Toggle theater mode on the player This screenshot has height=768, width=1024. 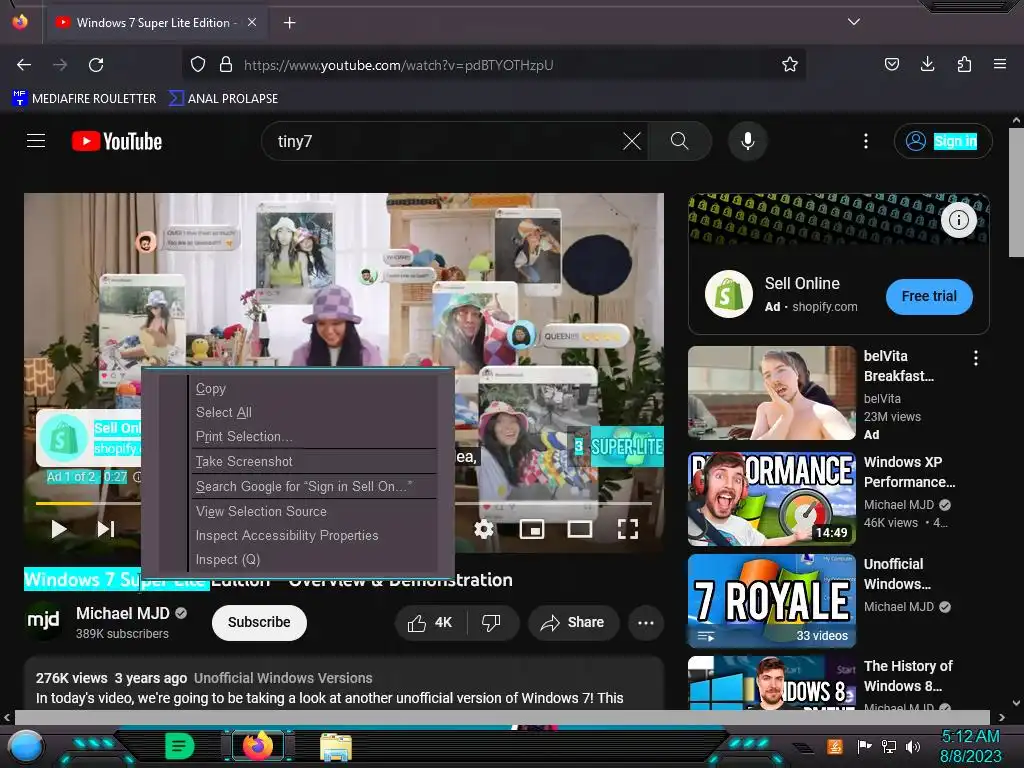coord(579,529)
